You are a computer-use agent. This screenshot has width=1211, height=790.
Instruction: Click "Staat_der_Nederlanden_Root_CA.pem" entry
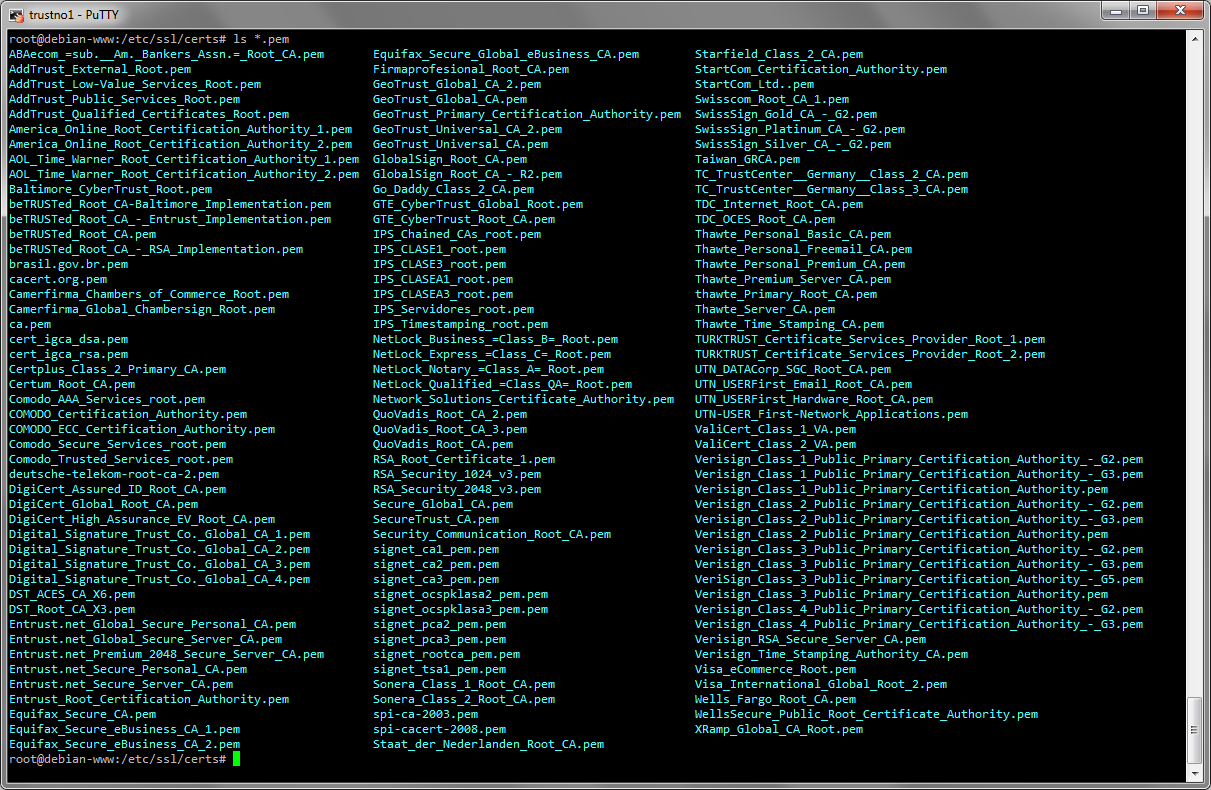489,744
